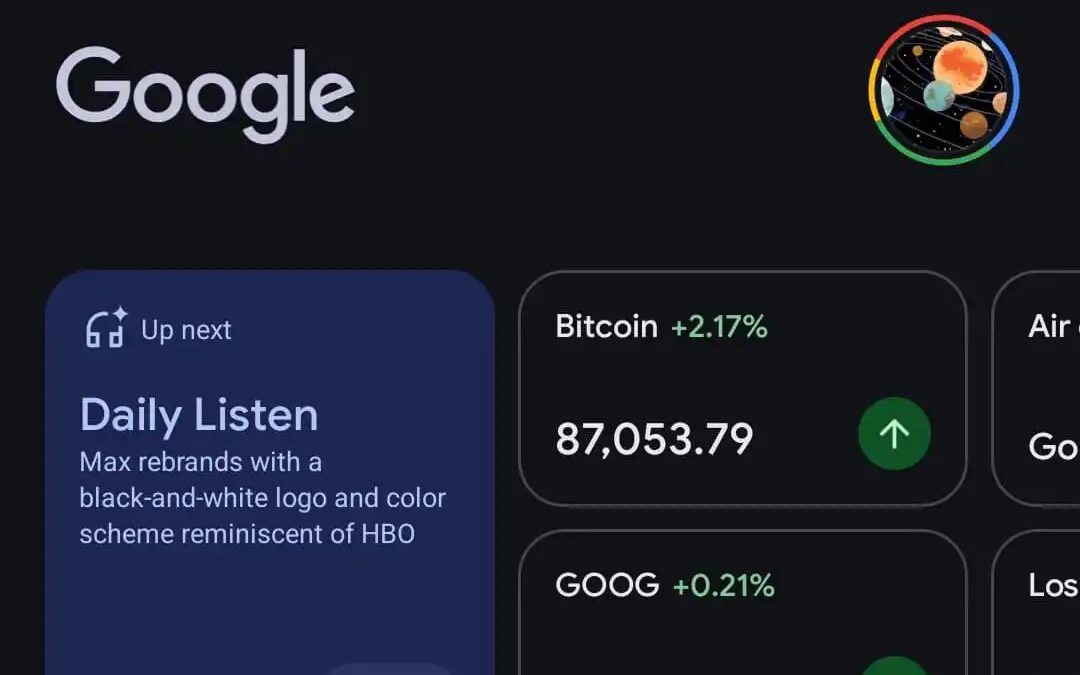Click the +2.17% percentage change
The height and width of the screenshot is (675, 1080).
tap(718, 326)
